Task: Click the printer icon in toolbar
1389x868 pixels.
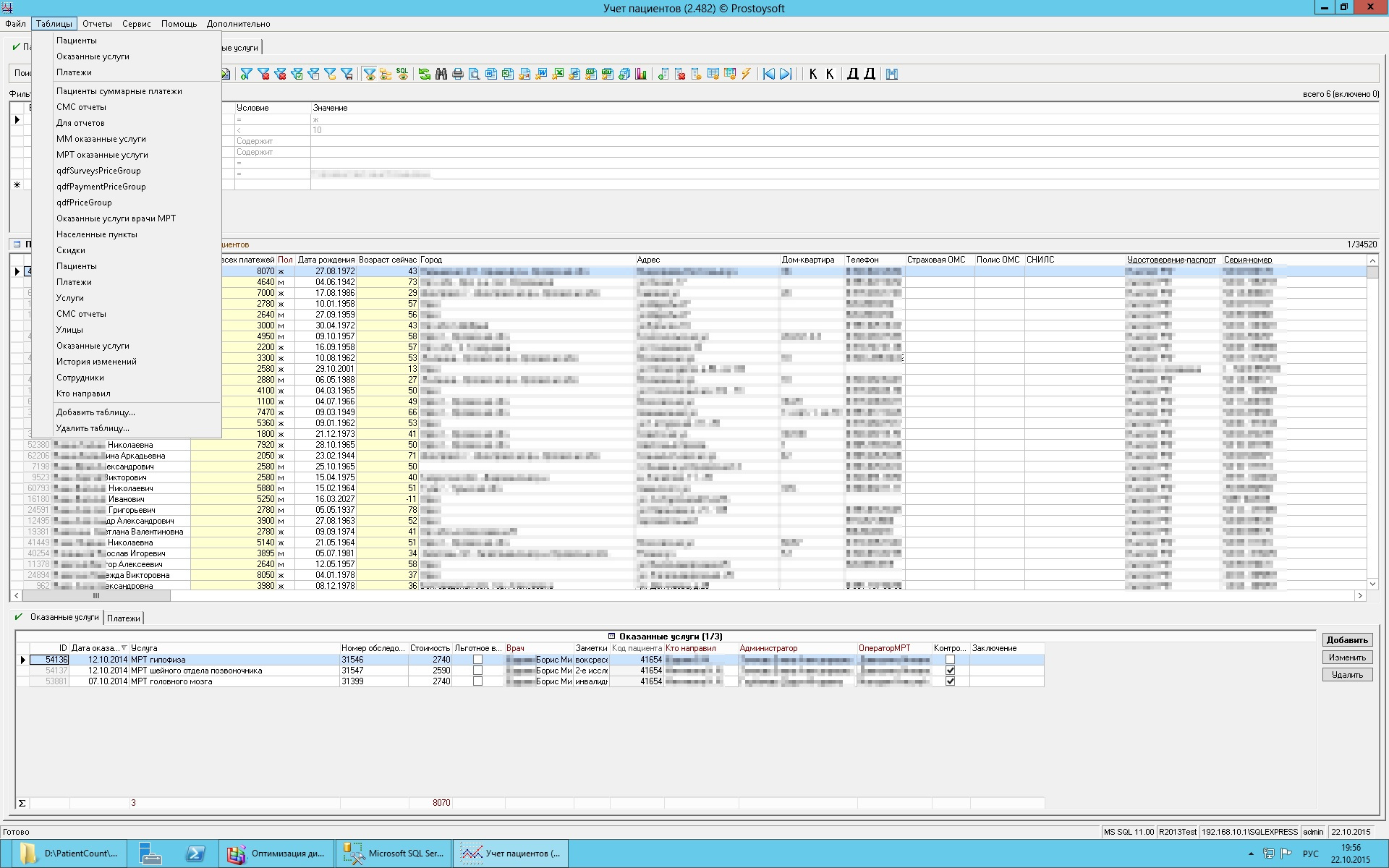Action: tap(457, 74)
